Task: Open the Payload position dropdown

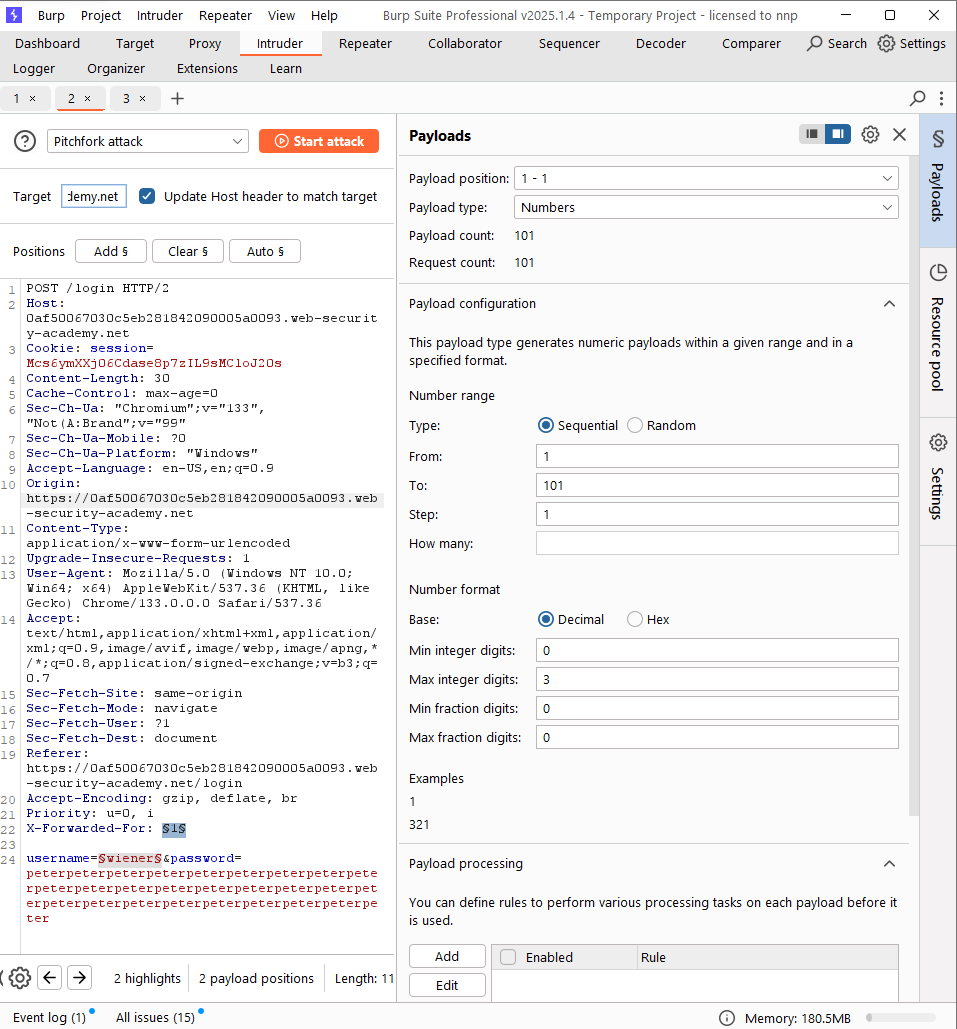Action: coord(706,178)
